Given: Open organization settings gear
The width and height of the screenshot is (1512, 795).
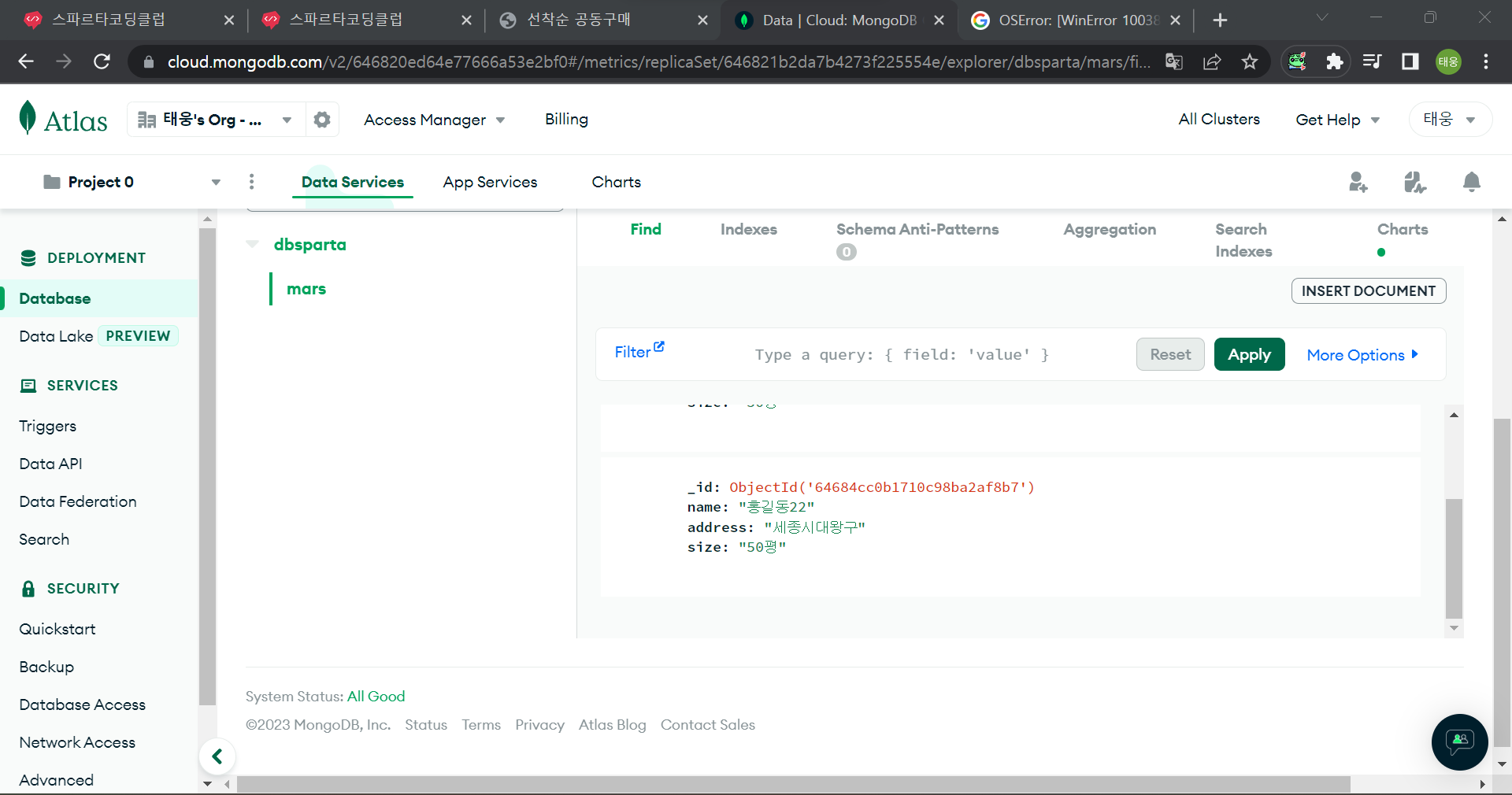Looking at the screenshot, I should click(x=322, y=120).
